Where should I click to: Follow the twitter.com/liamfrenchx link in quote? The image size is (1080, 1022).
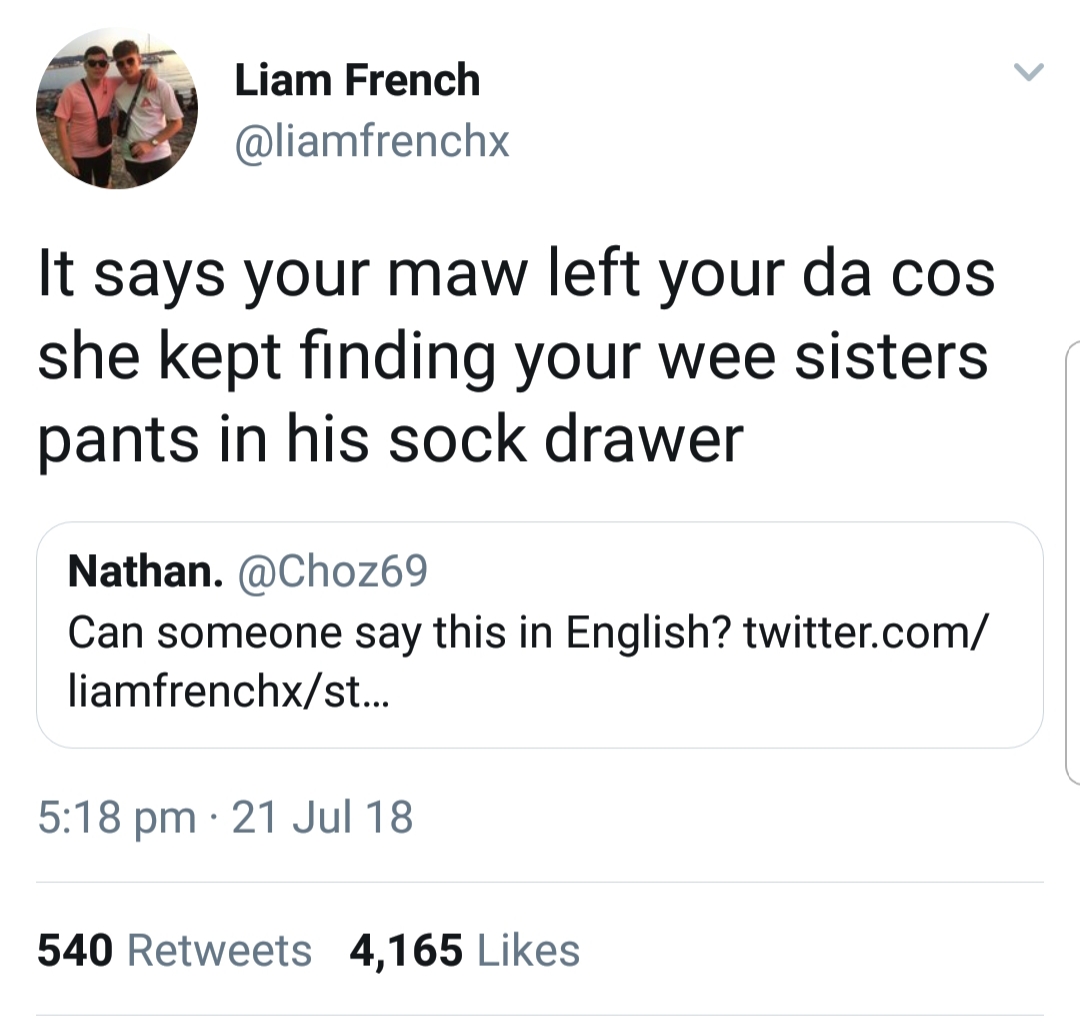pyautogui.click(x=528, y=661)
